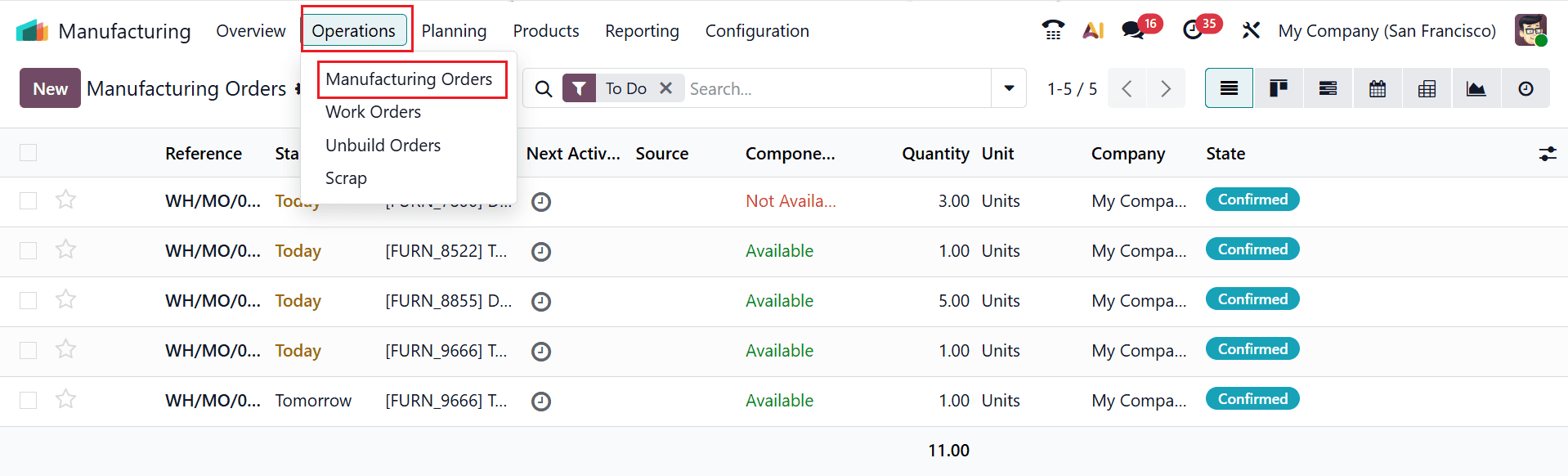1568x476 pixels.
Task: Open the AI assistant icon
Action: (1093, 30)
